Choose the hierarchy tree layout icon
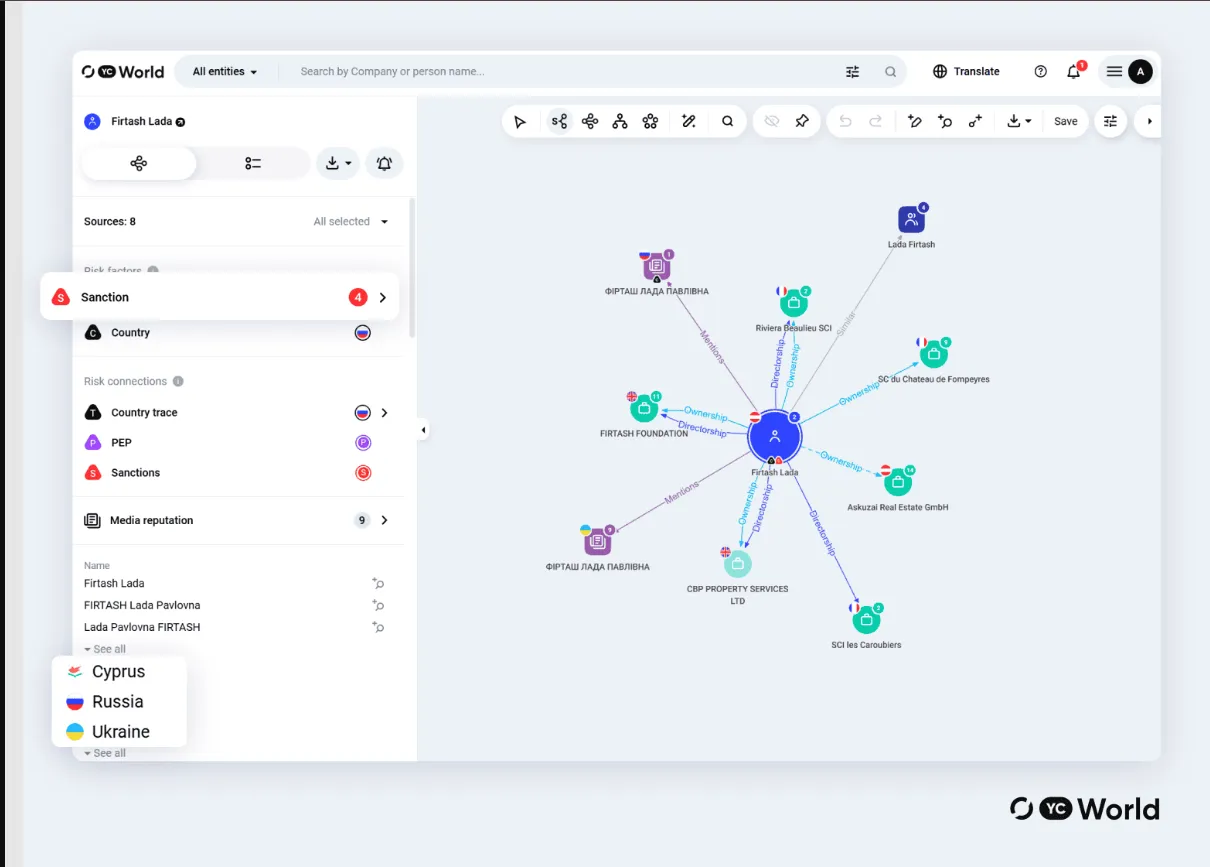 tap(620, 121)
